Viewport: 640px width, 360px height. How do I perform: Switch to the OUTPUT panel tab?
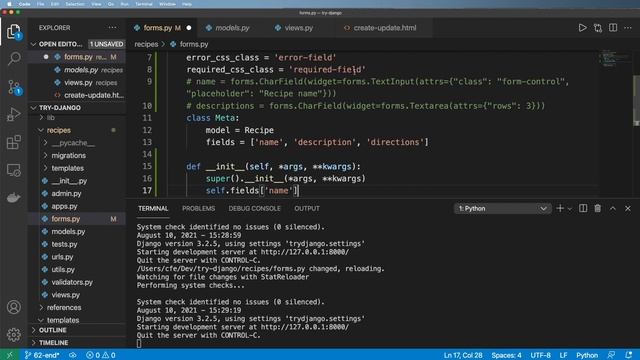tap(307, 208)
